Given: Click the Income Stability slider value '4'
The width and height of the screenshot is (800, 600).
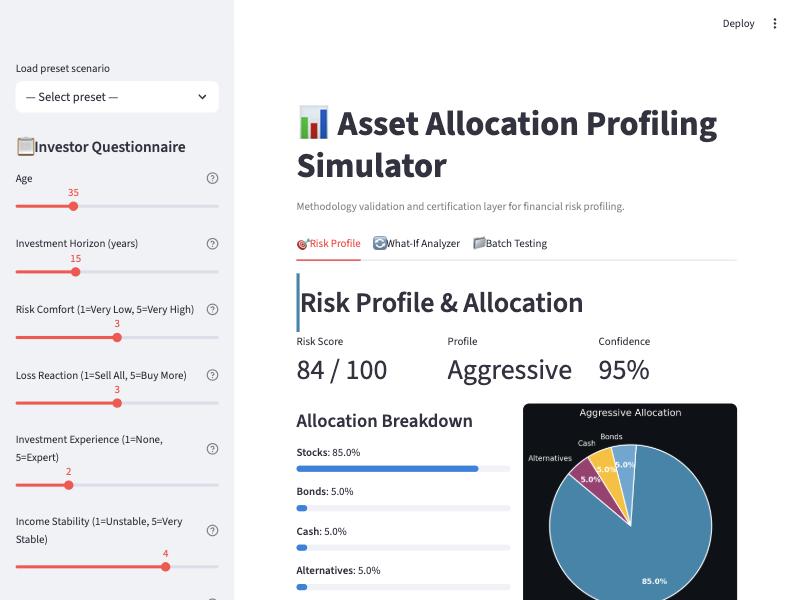Looking at the screenshot, I should click(165, 554).
